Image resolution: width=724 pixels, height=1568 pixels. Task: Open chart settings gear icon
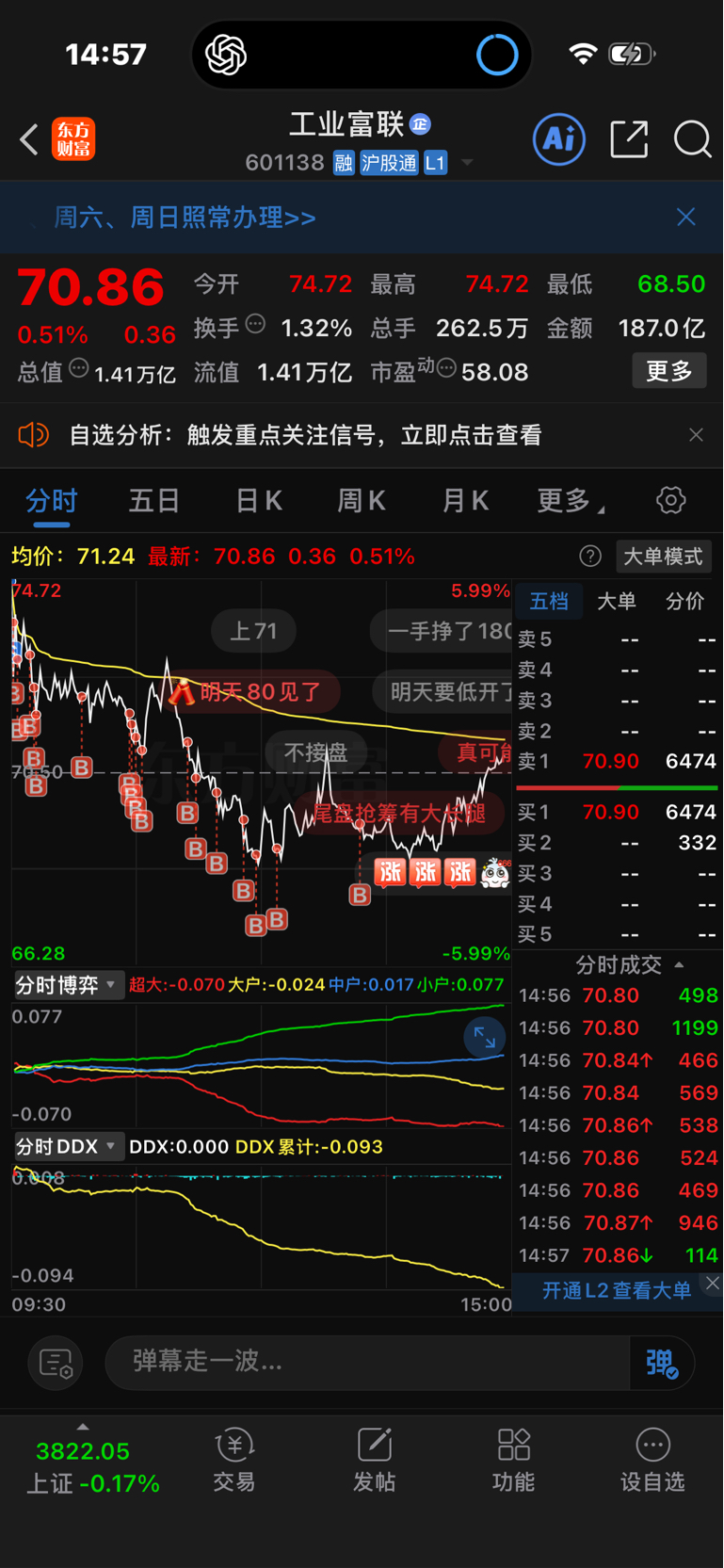pos(671,500)
